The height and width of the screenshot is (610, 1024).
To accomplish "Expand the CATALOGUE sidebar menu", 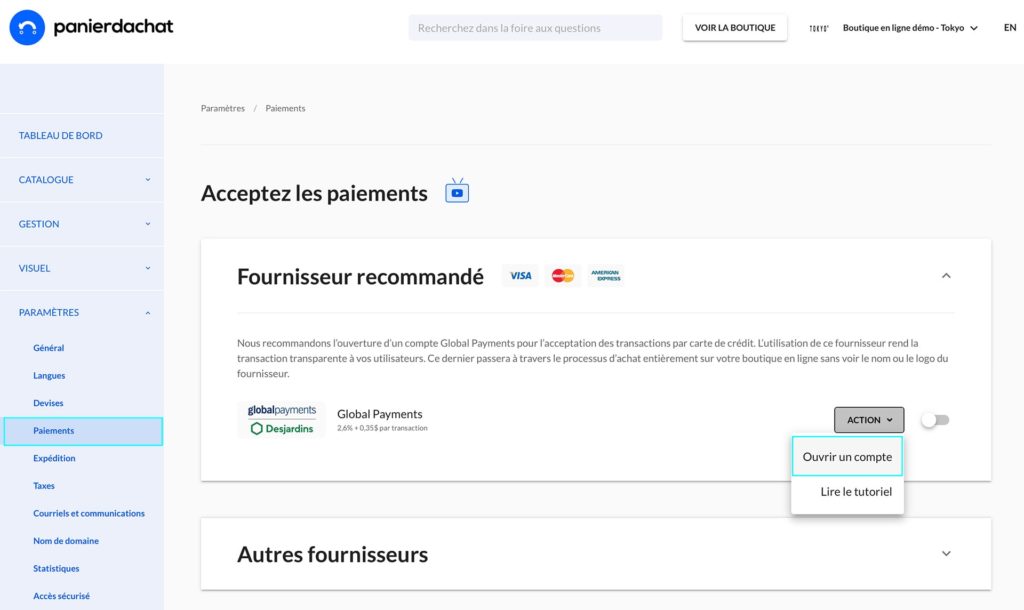I will tap(82, 180).
